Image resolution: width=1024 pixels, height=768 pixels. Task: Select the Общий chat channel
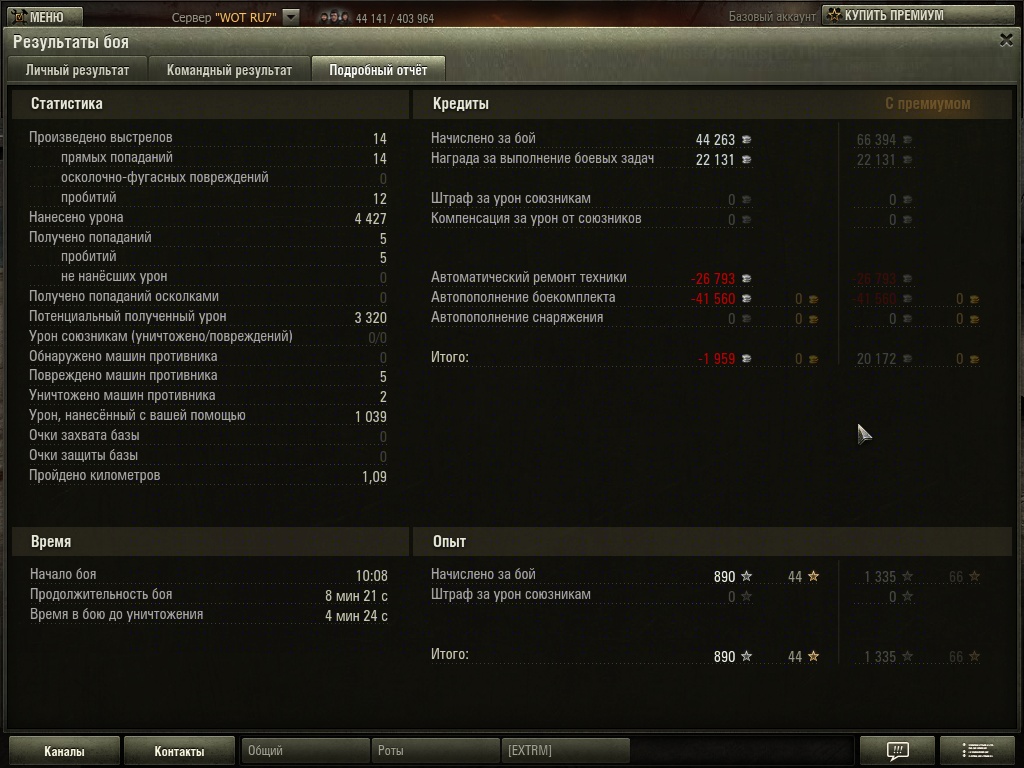tap(305, 751)
